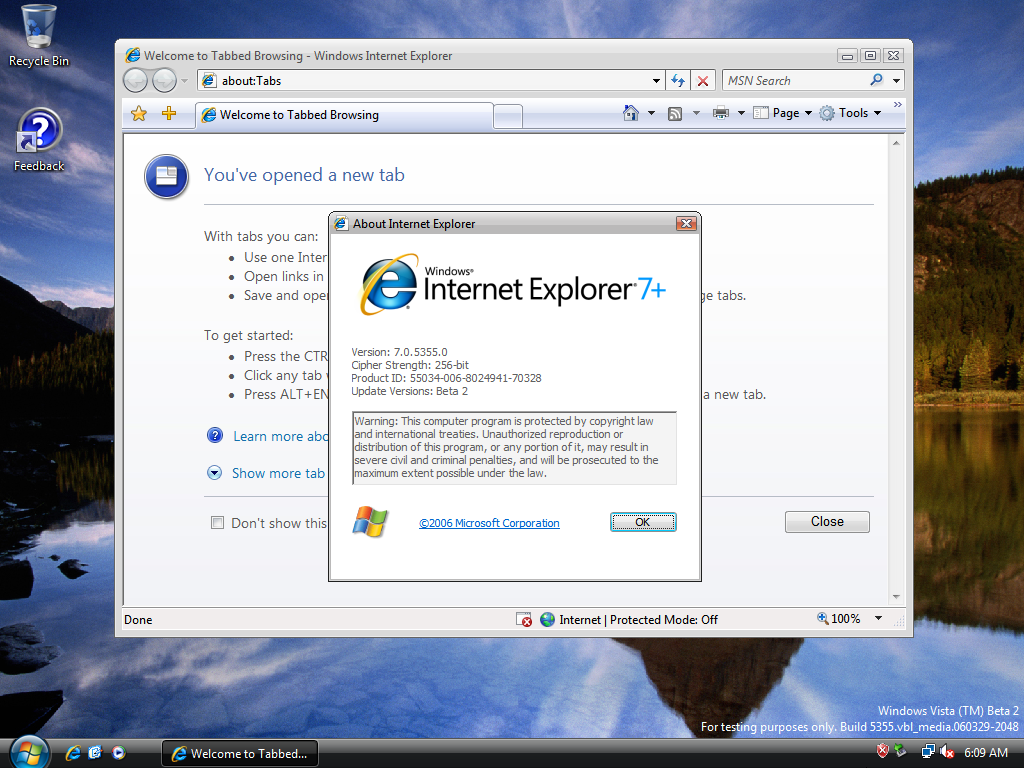Viewport: 1024px width, 768px height.
Task: Click the Learn more about tabs link
Action: point(280,436)
